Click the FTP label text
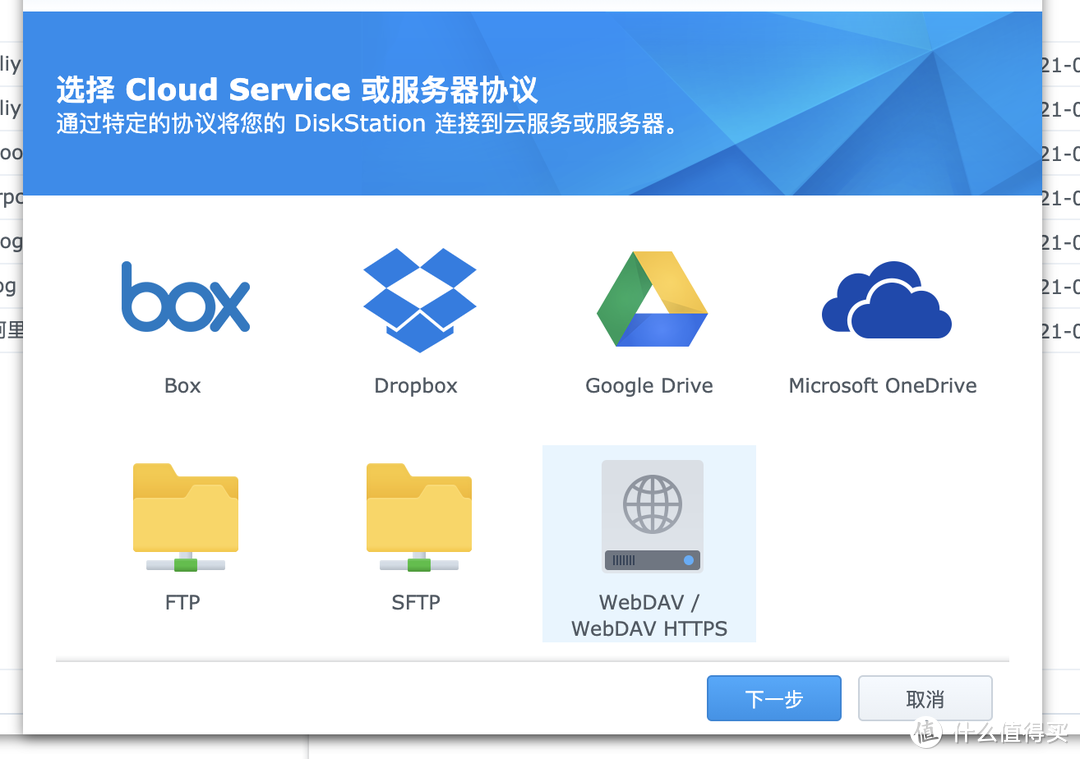This screenshot has width=1080, height=759. tap(183, 603)
